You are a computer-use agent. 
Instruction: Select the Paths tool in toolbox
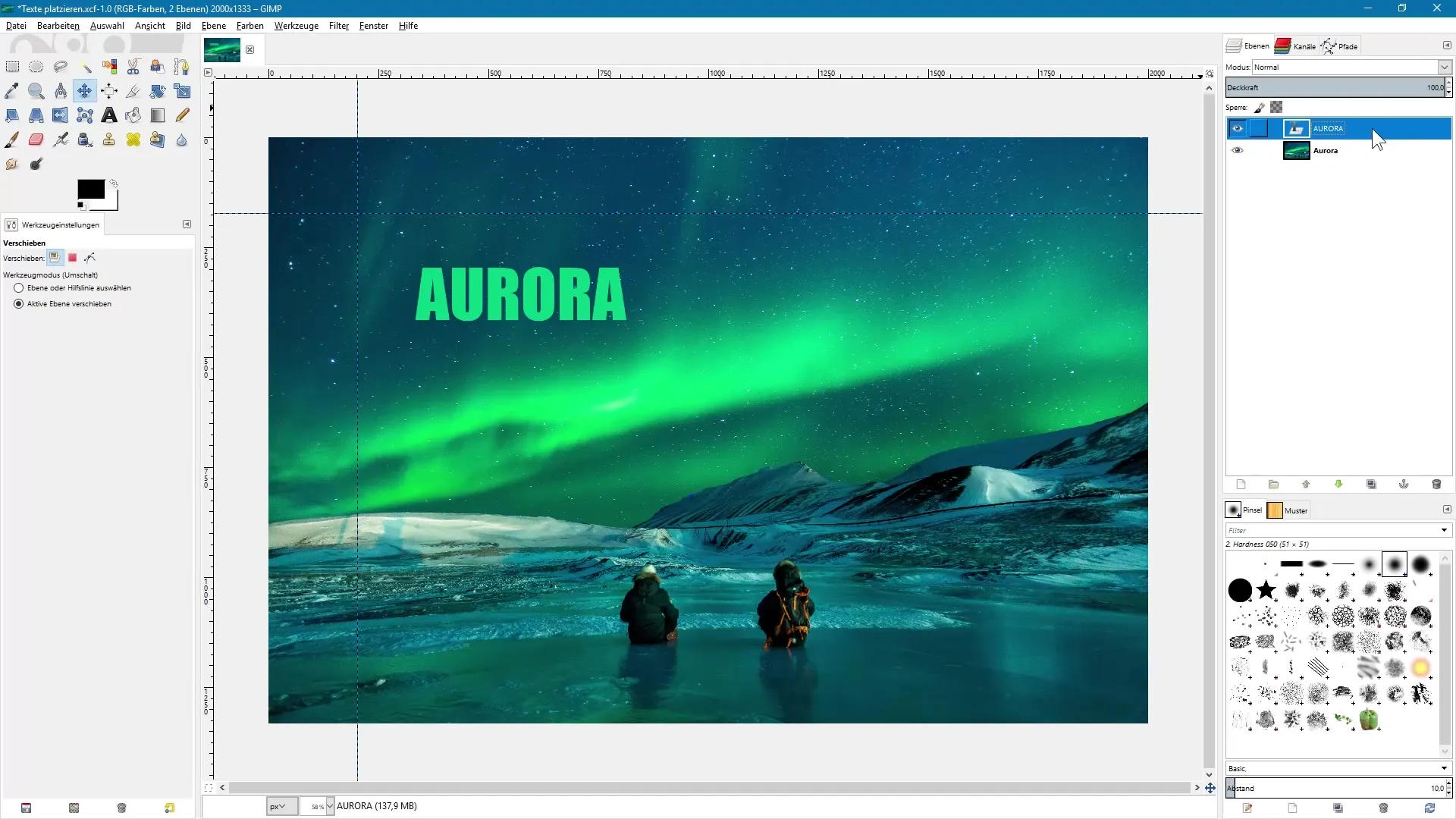point(182,67)
